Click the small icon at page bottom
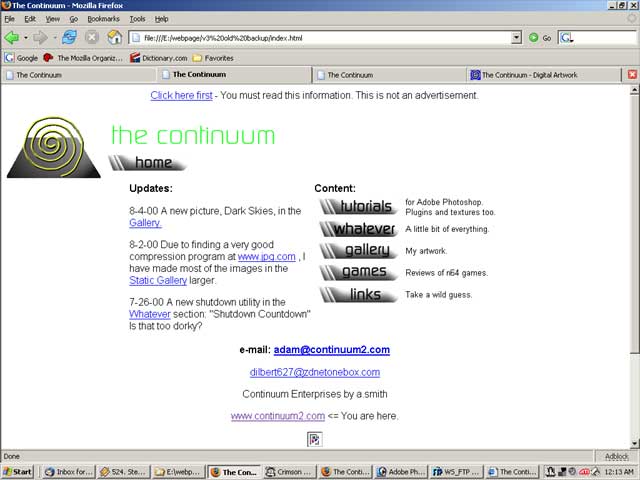 [314, 438]
